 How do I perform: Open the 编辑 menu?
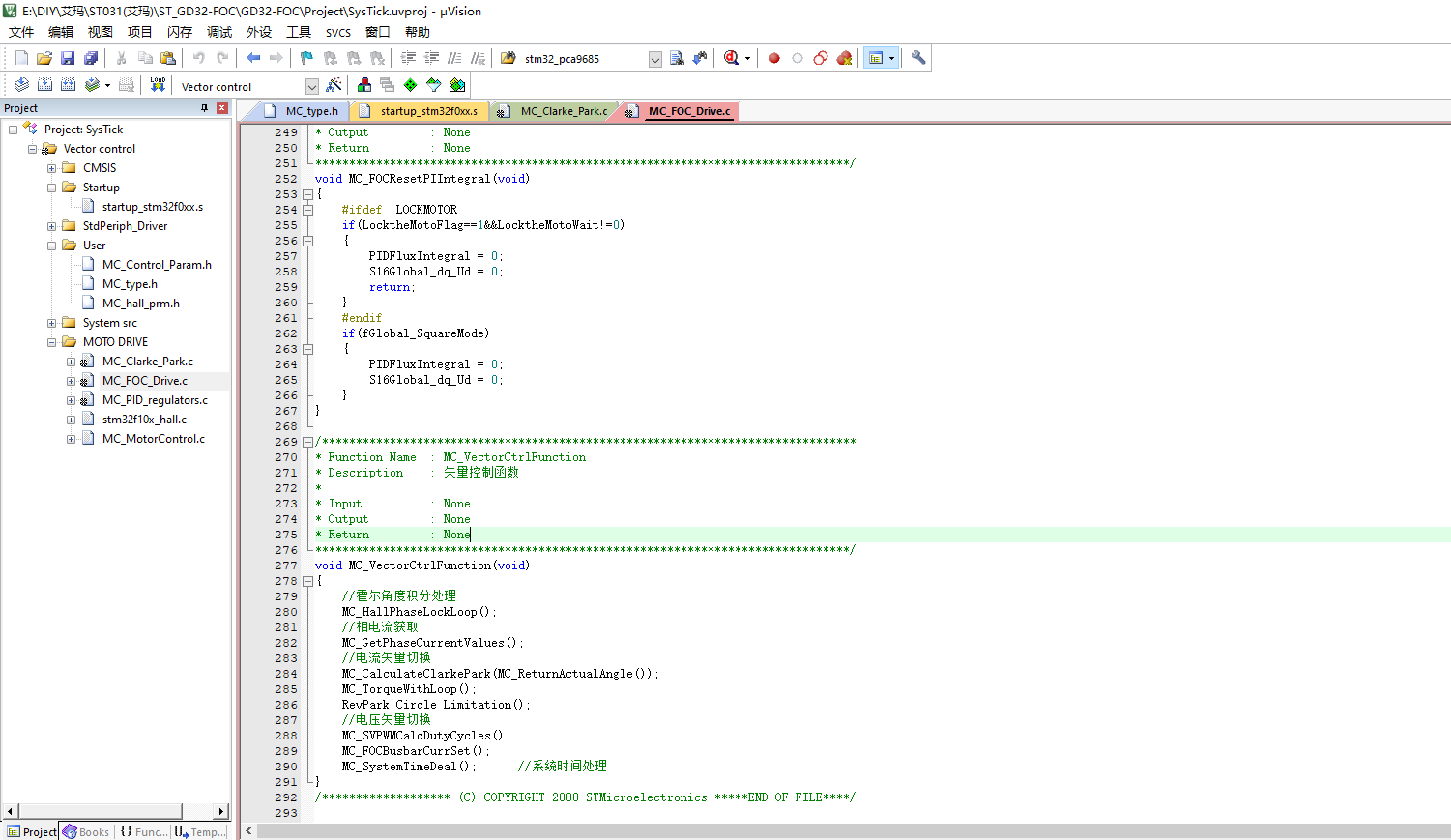coord(61,32)
